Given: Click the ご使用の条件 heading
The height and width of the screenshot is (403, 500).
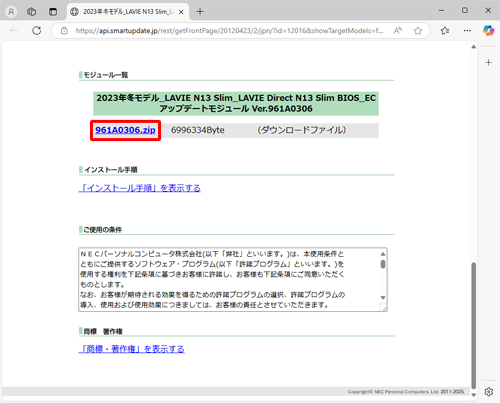Looking at the screenshot, I should [x=102, y=230].
